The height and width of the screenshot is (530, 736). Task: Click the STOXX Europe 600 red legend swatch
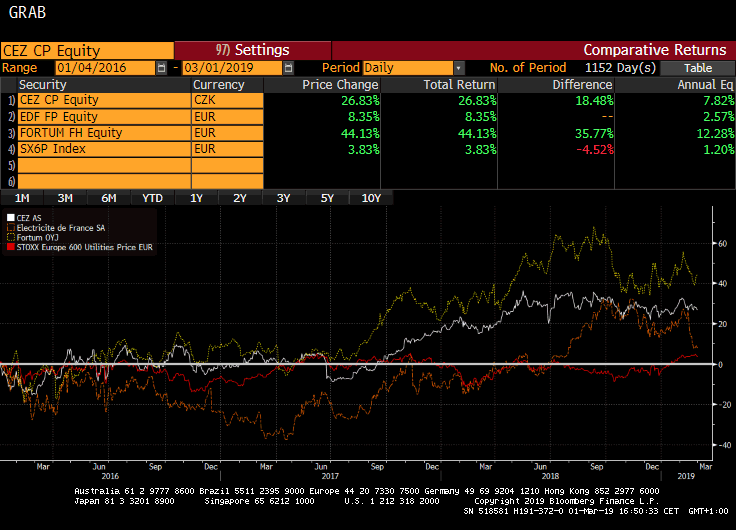click(x=11, y=247)
